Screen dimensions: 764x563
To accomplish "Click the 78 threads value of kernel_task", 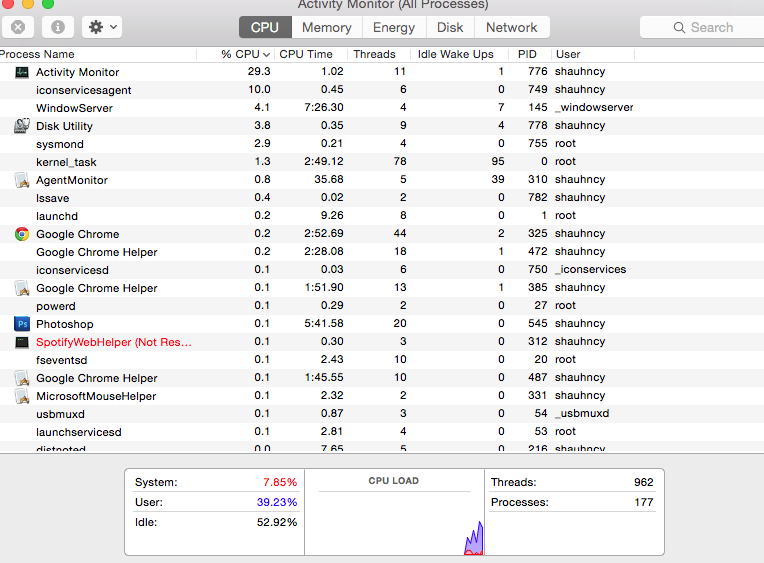I will 400,161.
